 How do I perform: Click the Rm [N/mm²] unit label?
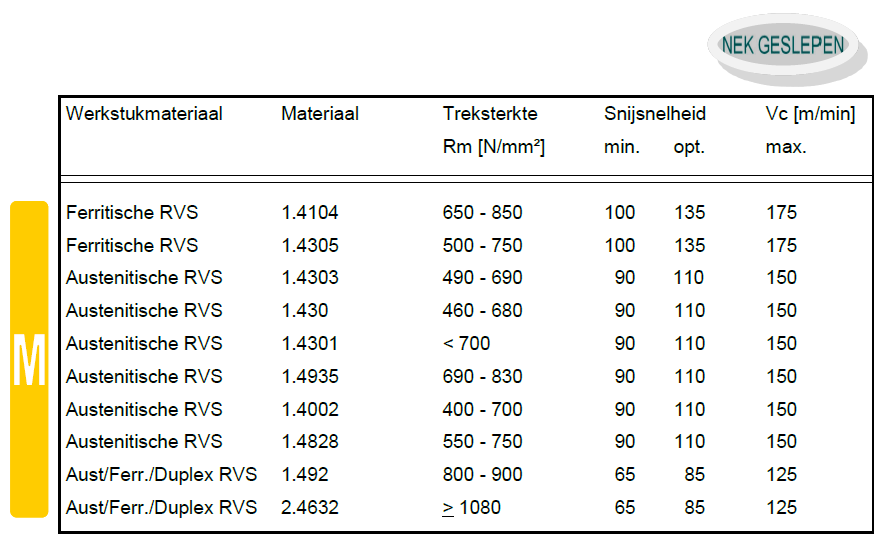pyautogui.click(x=494, y=147)
